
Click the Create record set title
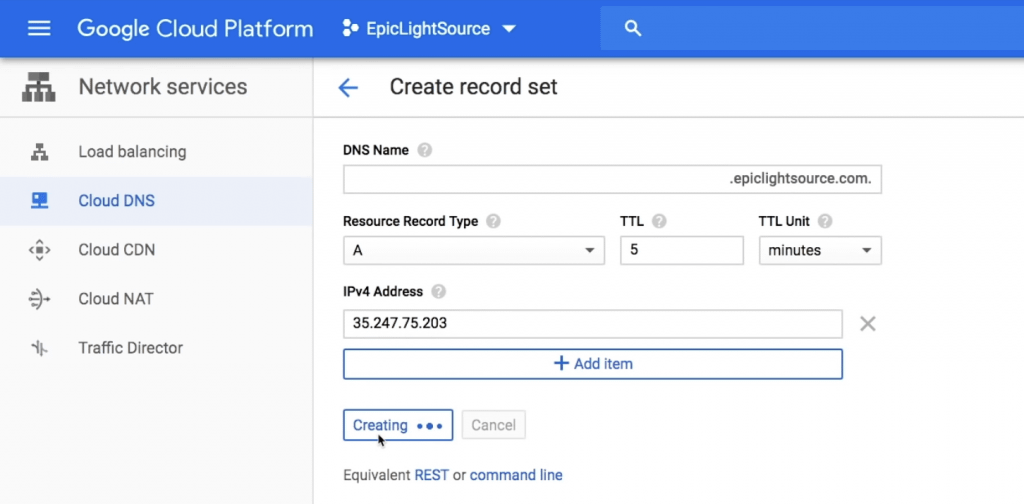473,87
